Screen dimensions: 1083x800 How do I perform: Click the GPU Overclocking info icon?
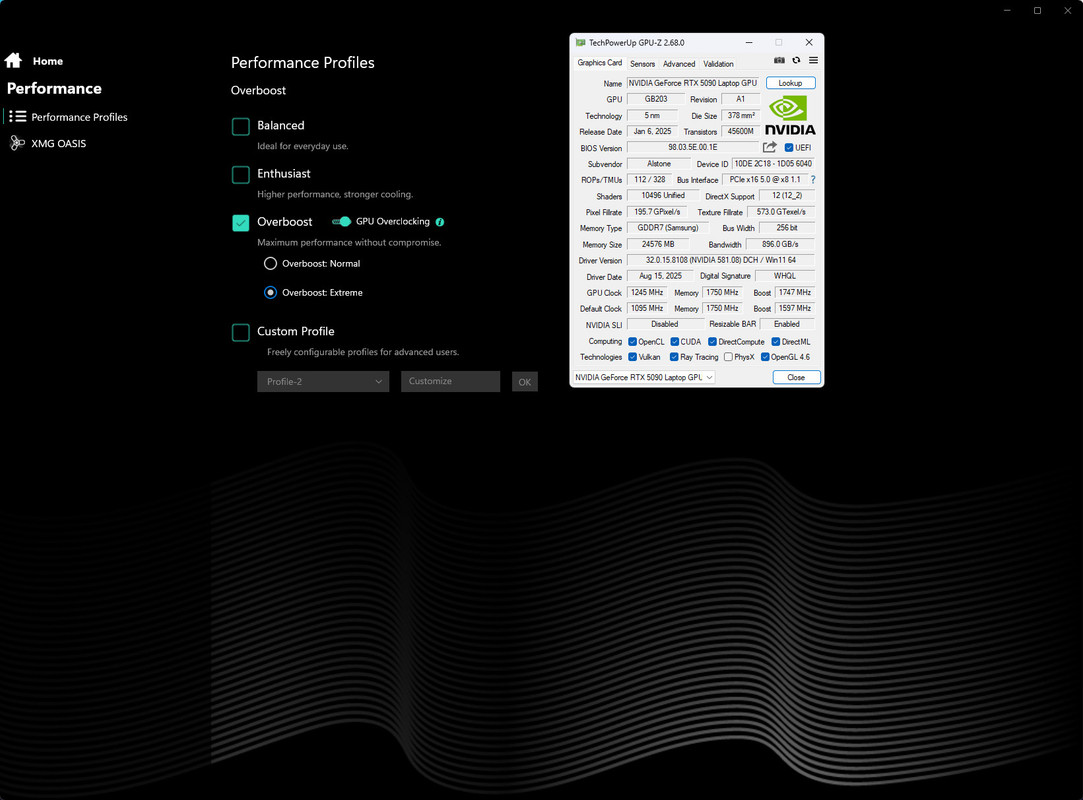[x=440, y=222]
